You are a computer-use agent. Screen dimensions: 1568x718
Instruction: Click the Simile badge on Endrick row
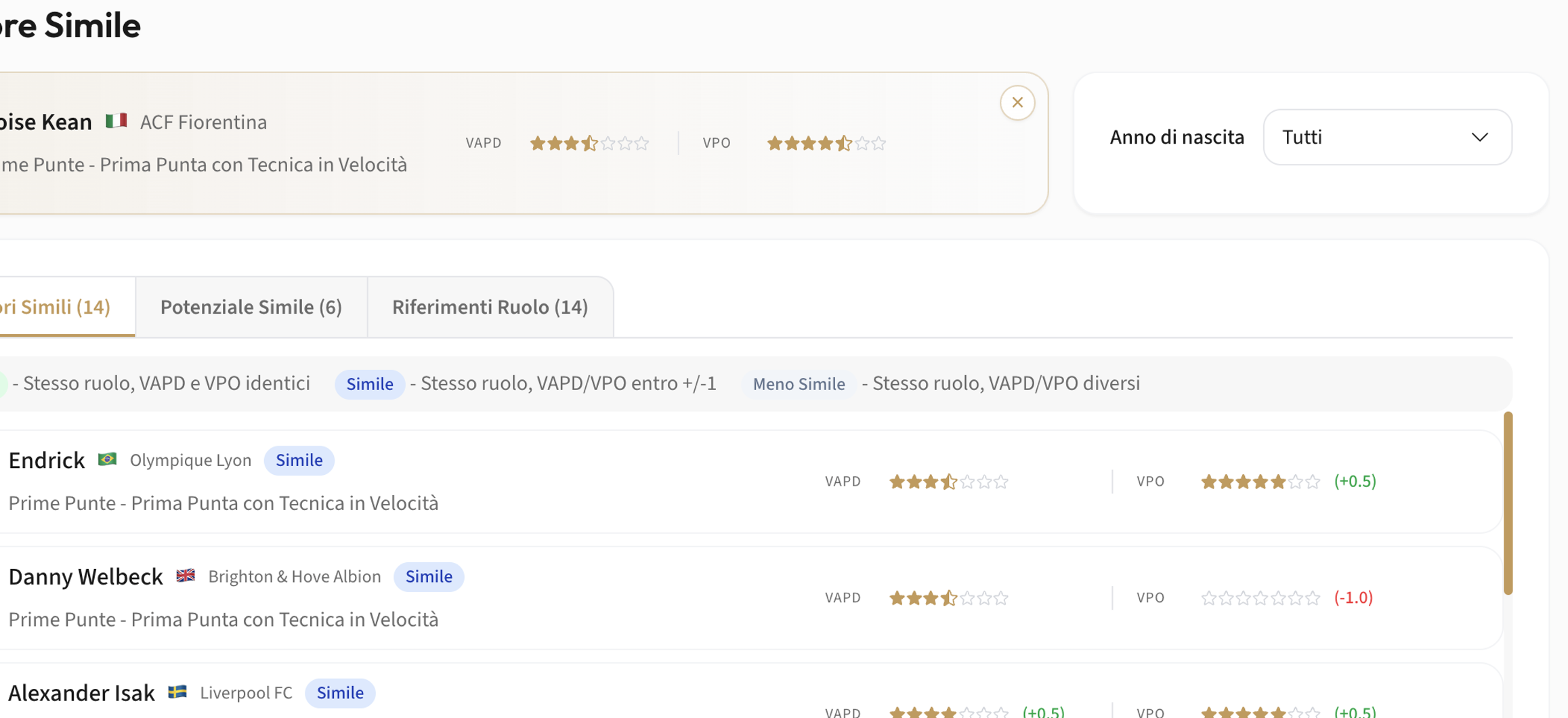tap(299, 461)
